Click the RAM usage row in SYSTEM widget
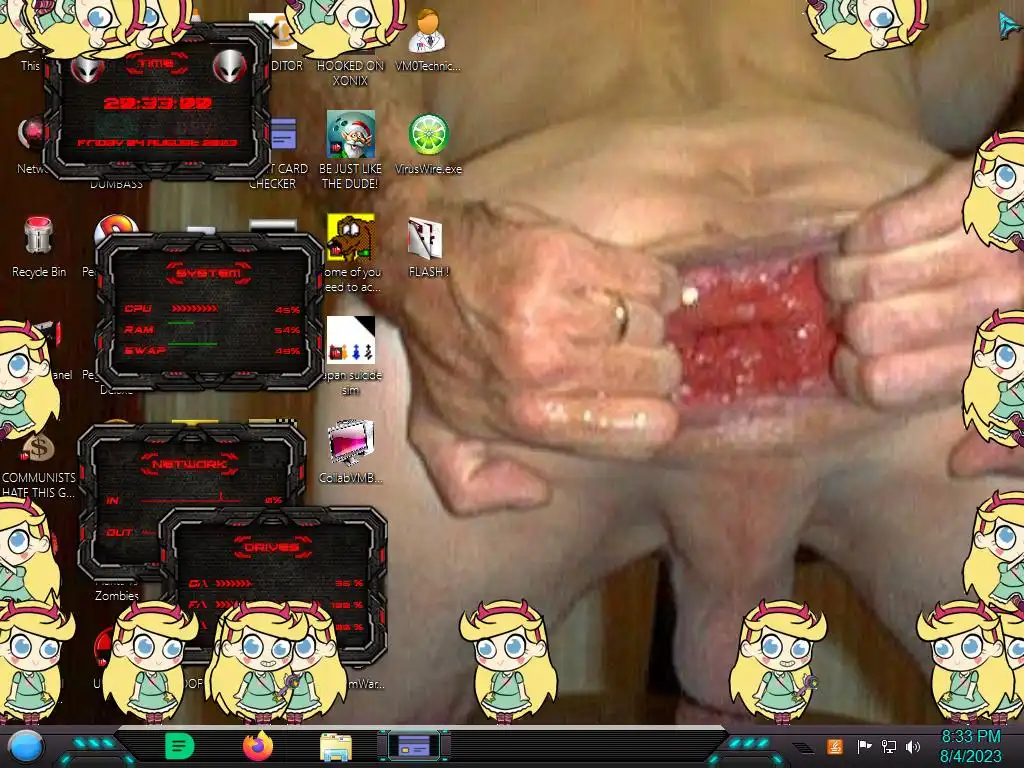This screenshot has width=1024, height=768. point(212,329)
